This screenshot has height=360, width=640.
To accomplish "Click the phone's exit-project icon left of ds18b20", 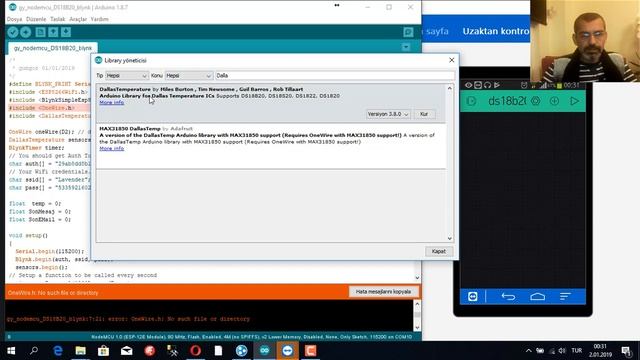I will click(x=471, y=101).
